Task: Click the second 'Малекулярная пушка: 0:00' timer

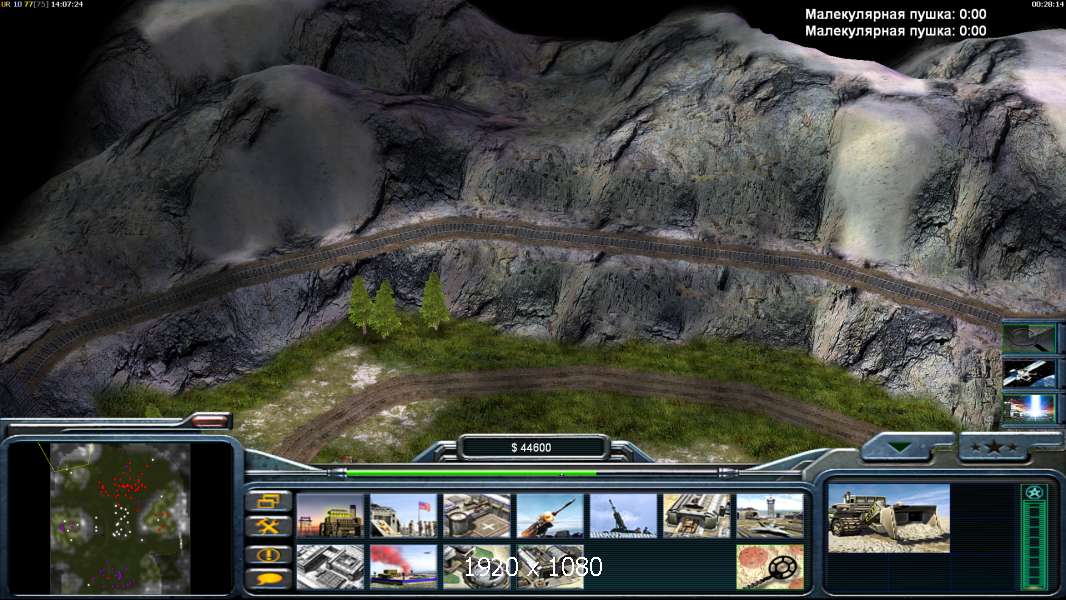Action: [895, 31]
